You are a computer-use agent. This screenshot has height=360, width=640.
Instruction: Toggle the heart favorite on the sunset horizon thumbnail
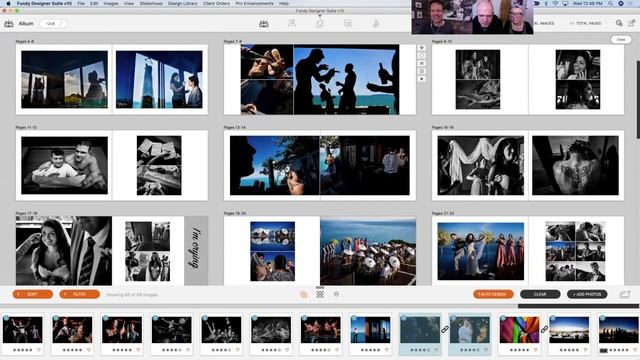click(x=586, y=350)
